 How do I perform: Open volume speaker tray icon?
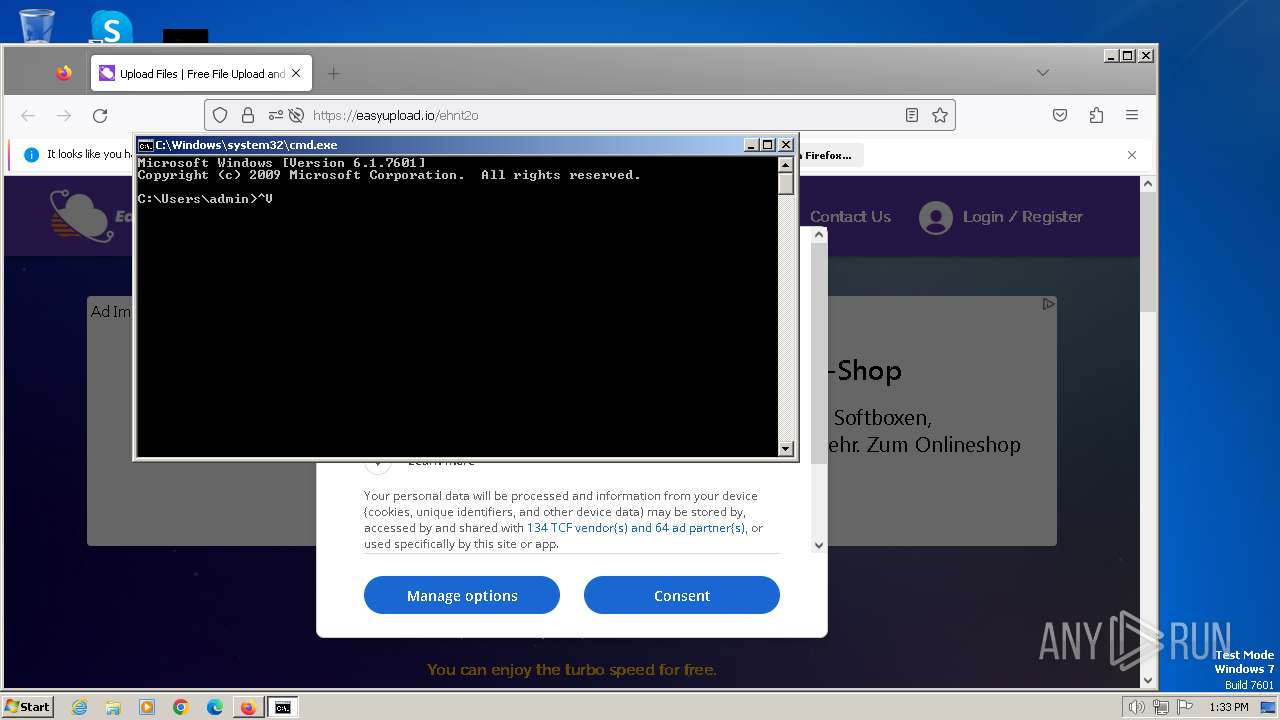pyautogui.click(x=1136, y=707)
